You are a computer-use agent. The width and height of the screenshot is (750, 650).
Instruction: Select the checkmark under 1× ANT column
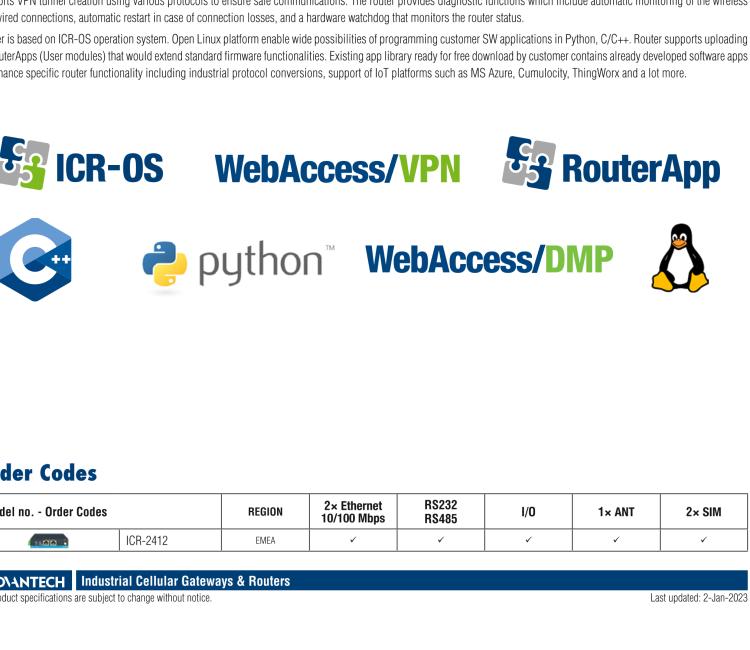(615, 539)
